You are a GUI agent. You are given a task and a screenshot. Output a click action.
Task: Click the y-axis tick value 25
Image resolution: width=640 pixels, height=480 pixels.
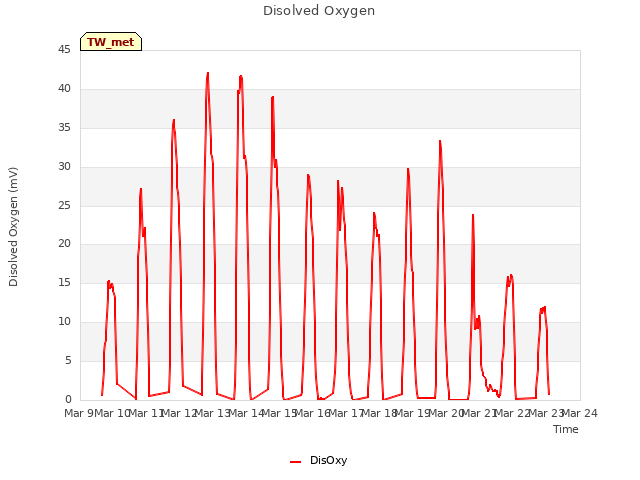pyautogui.click(x=64, y=205)
